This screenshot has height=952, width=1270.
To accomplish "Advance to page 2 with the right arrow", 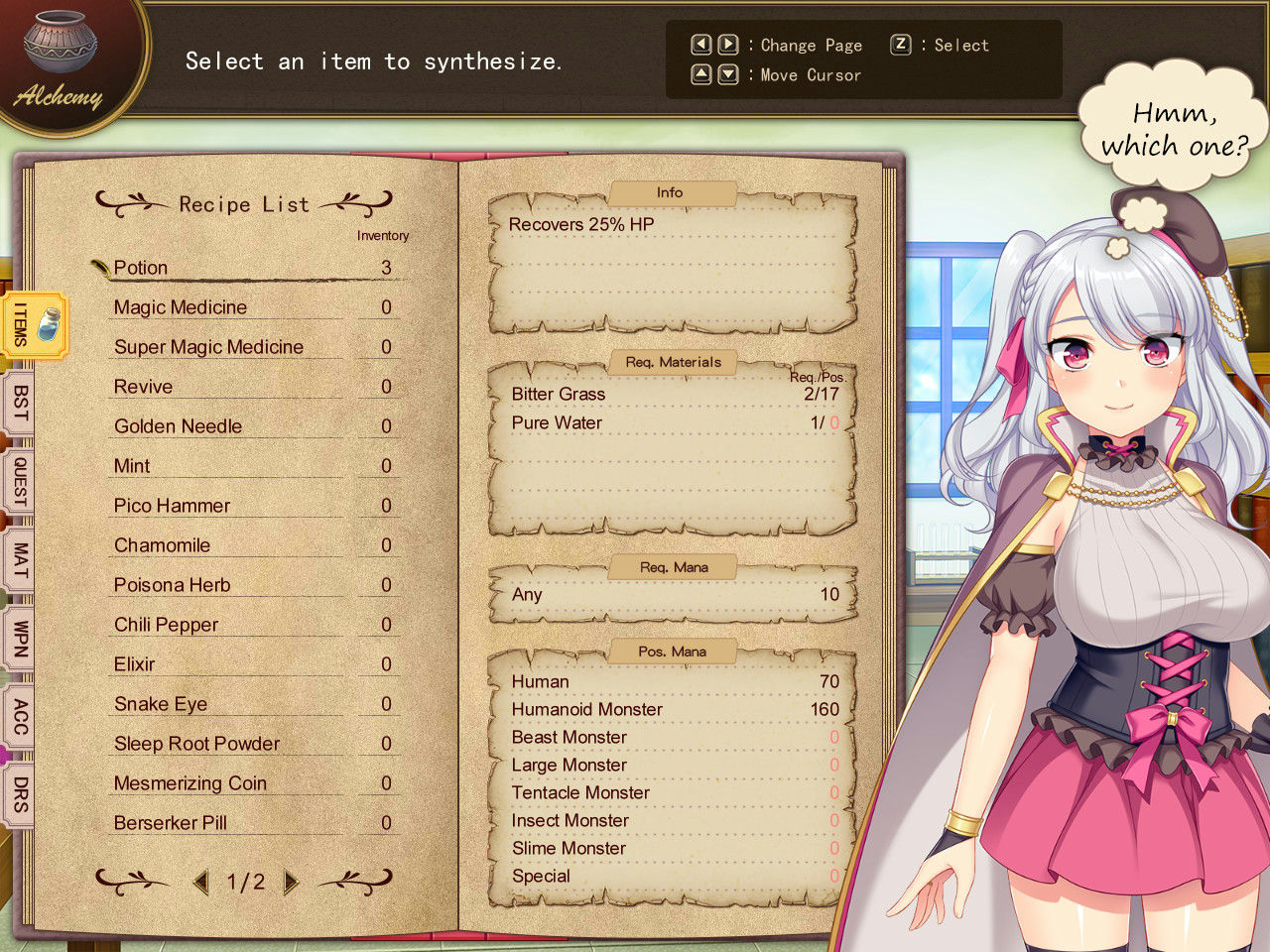I will 289,881.
